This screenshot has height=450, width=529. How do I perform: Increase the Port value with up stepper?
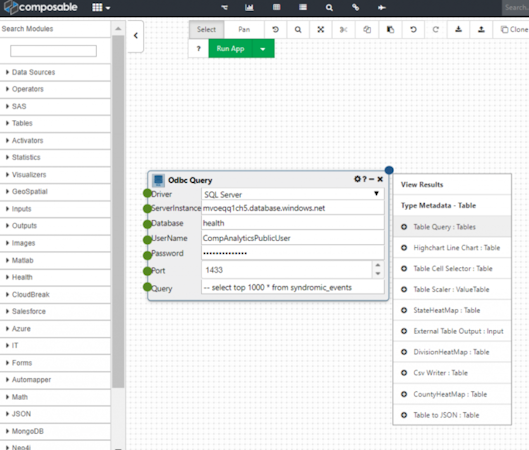(378, 265)
